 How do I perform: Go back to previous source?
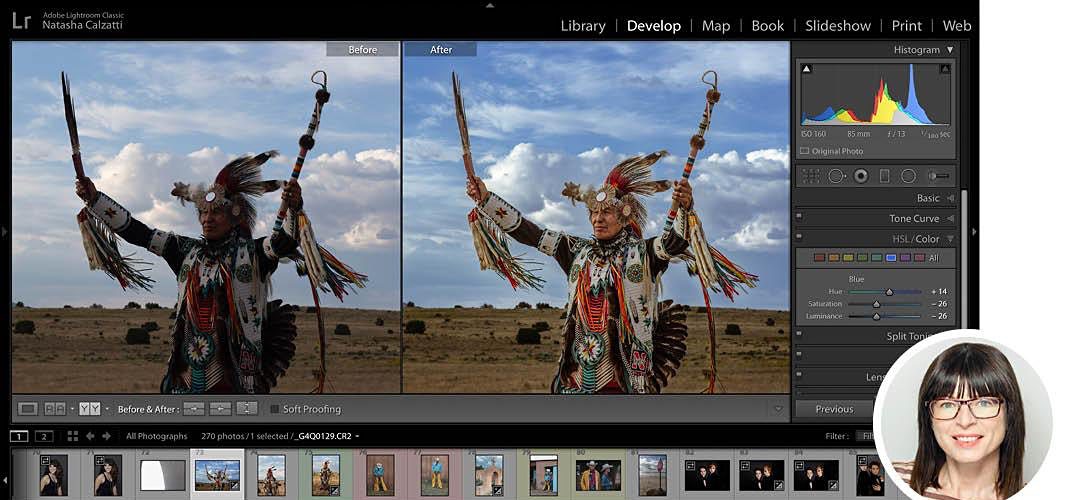pos(90,436)
